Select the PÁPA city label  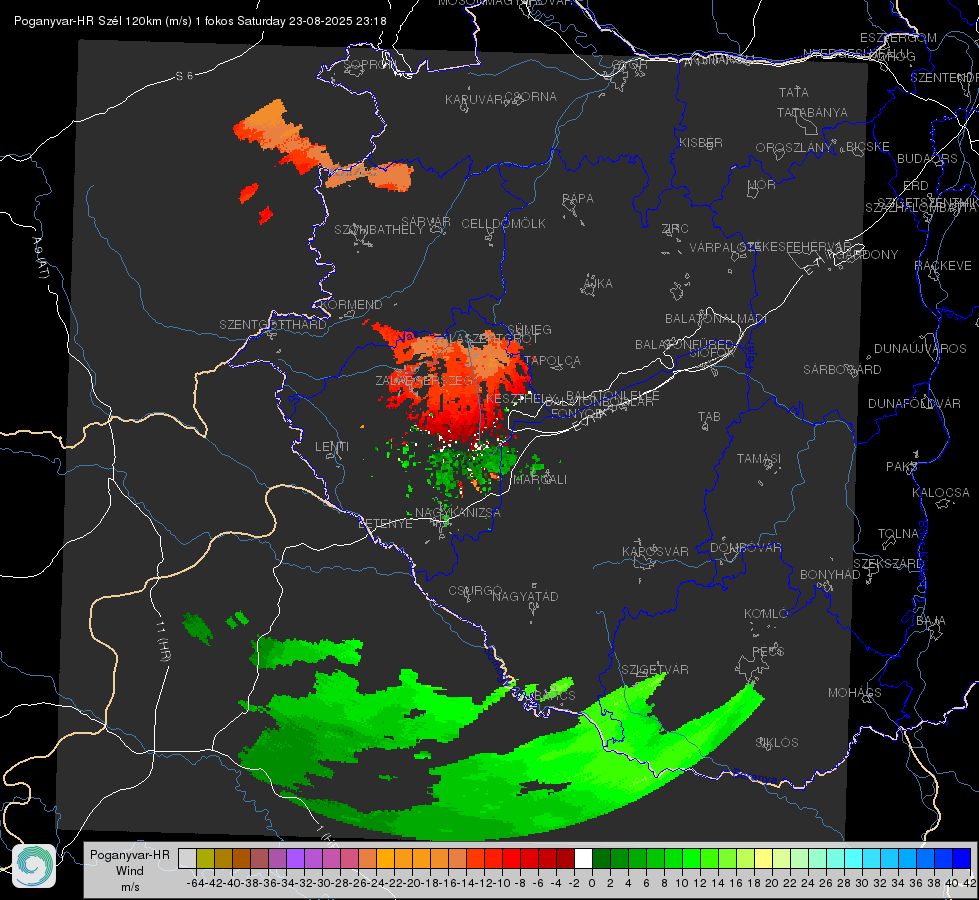[578, 199]
